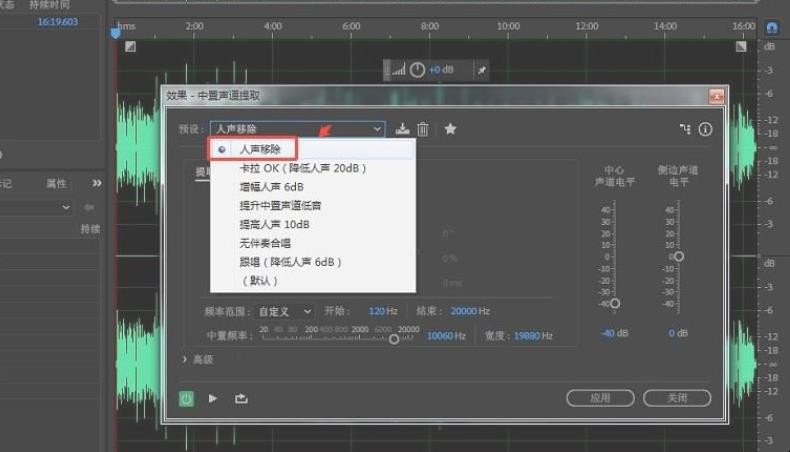Viewport: 790px width, 452px height.
Task: Mark preset as favorite with star icon
Action: coord(450,129)
